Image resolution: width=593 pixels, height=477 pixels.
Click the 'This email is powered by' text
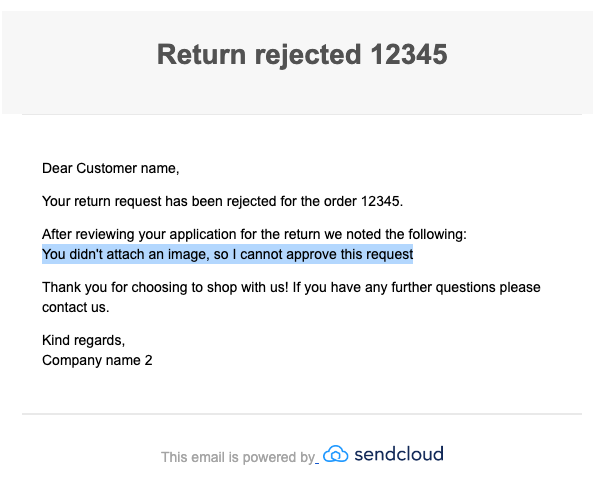pos(238,457)
